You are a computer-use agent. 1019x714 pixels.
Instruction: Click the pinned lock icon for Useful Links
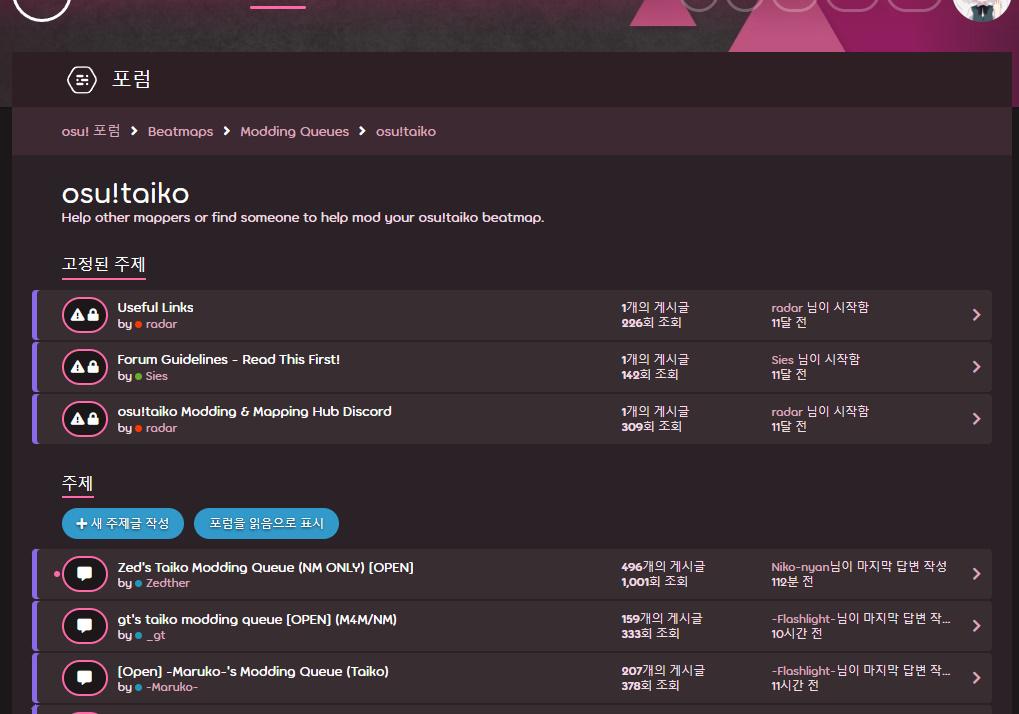coord(85,315)
